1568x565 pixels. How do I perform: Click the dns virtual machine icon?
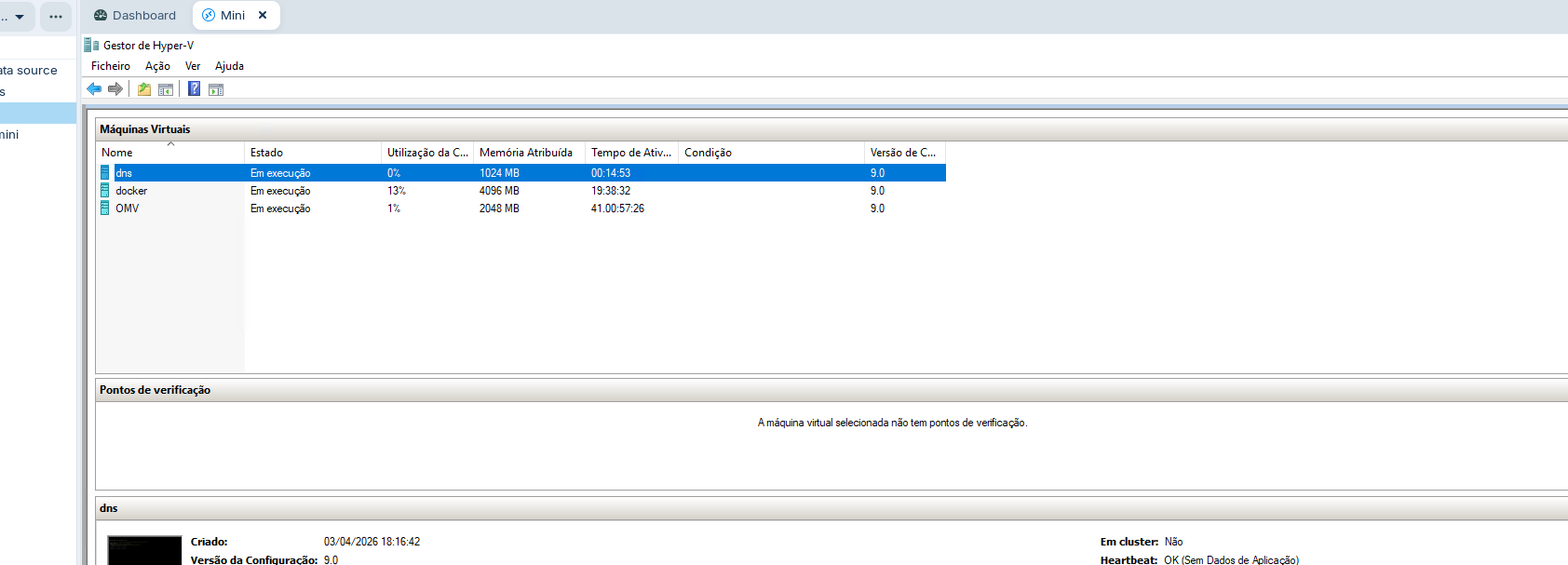pyautogui.click(x=105, y=173)
